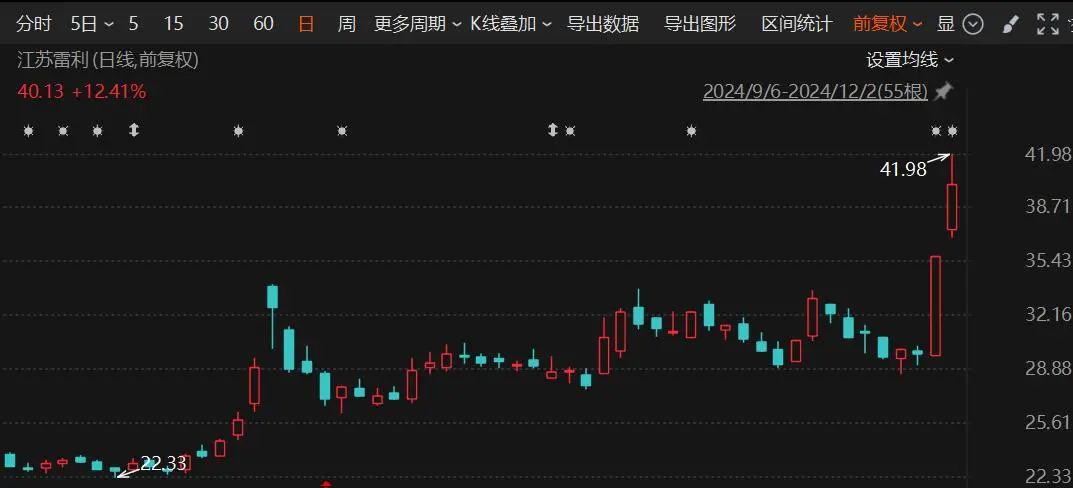
Task: Click the 41.98 high price annotation
Action: 903,169
